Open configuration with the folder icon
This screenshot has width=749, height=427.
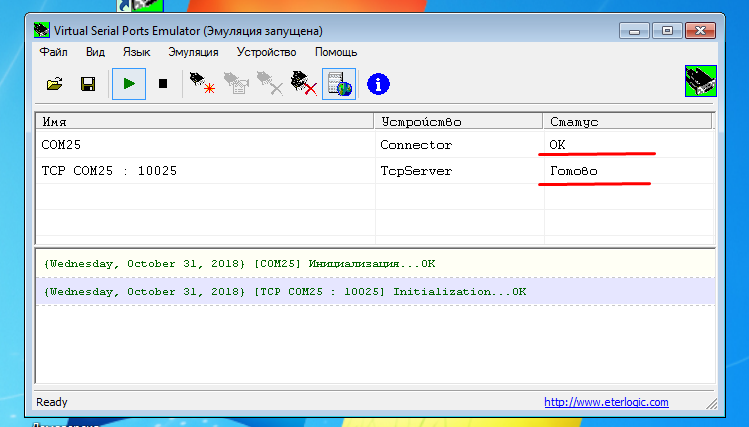54,84
